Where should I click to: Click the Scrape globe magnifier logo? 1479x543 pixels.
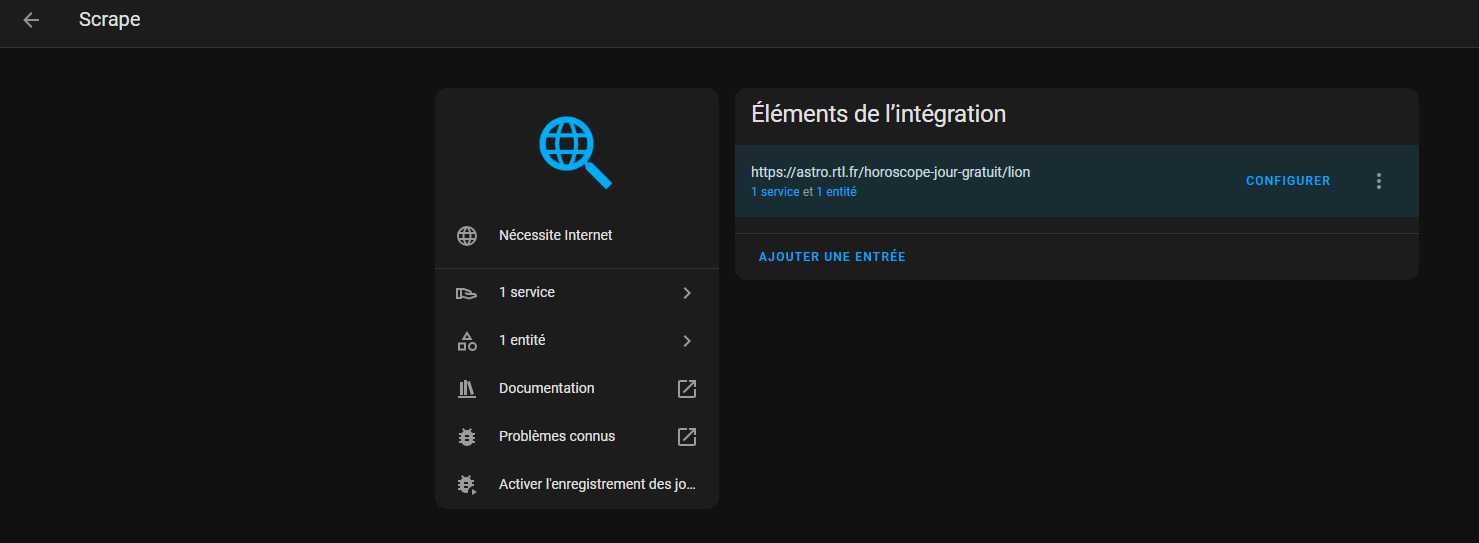click(x=575, y=152)
